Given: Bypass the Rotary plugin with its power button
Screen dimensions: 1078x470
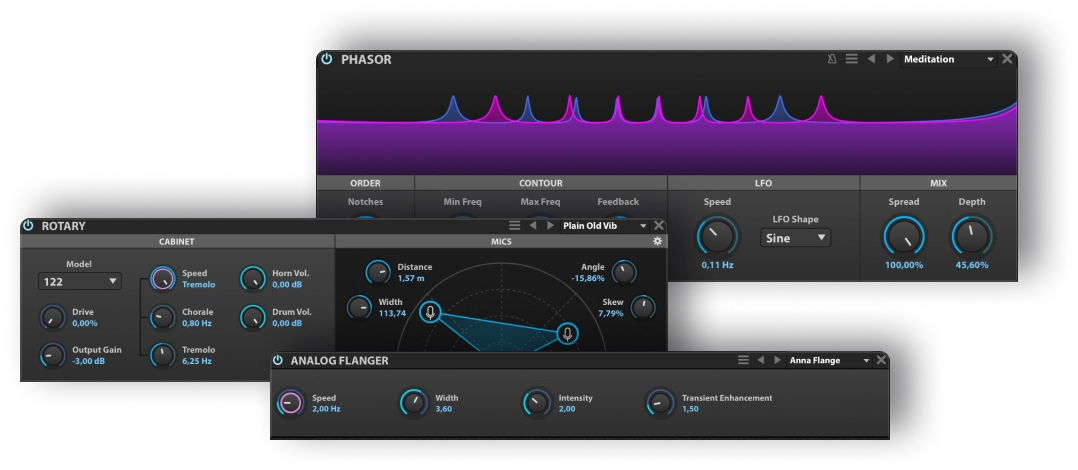Looking at the screenshot, I should [x=28, y=226].
